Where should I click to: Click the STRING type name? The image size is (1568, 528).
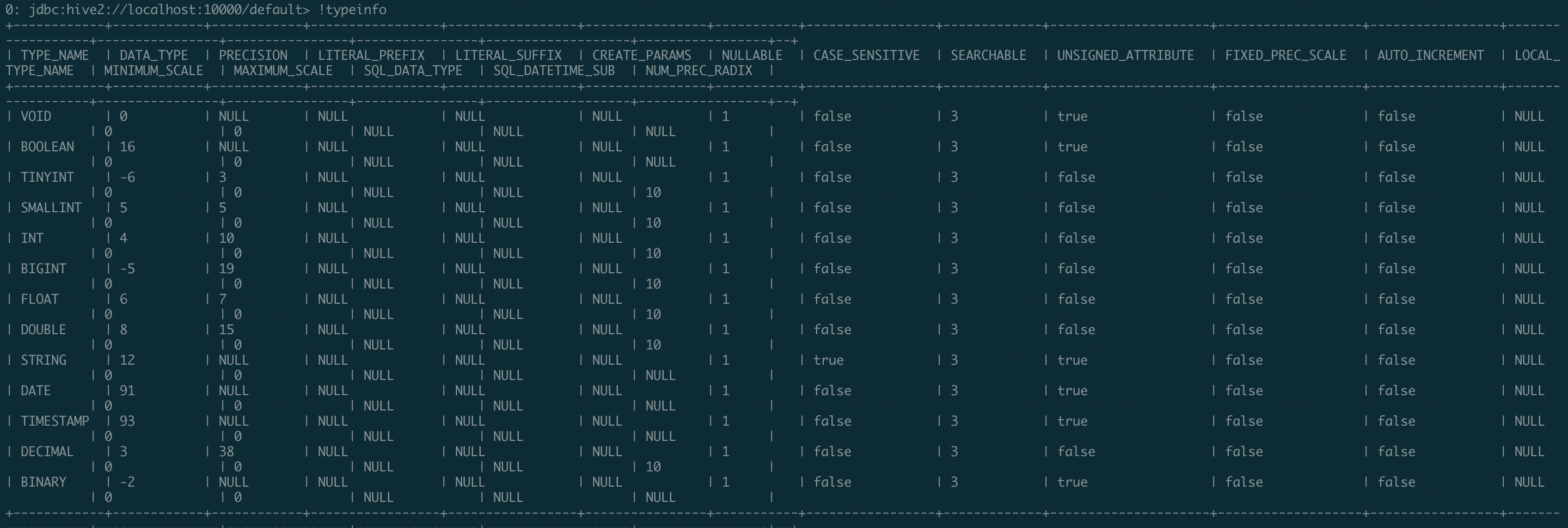(x=44, y=359)
